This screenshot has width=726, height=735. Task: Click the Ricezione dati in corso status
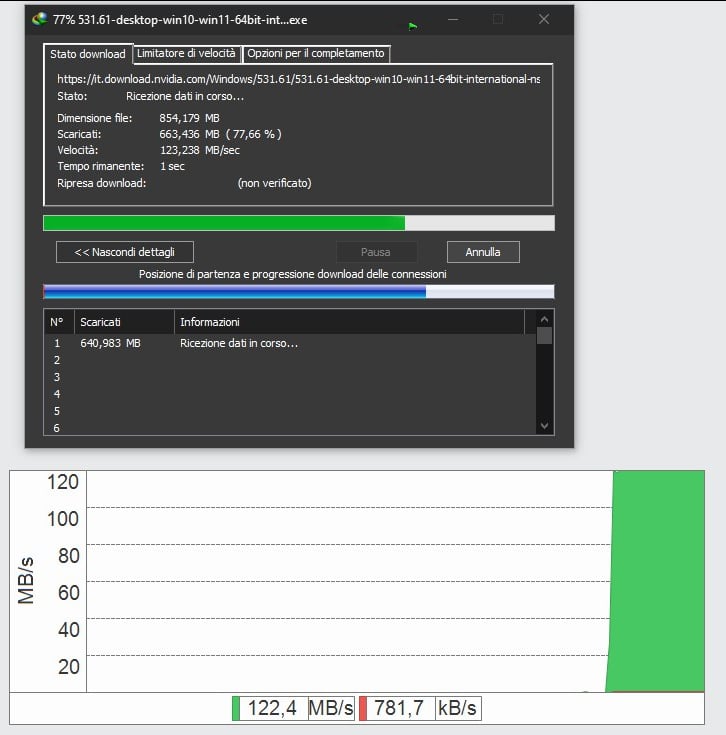coord(185,96)
